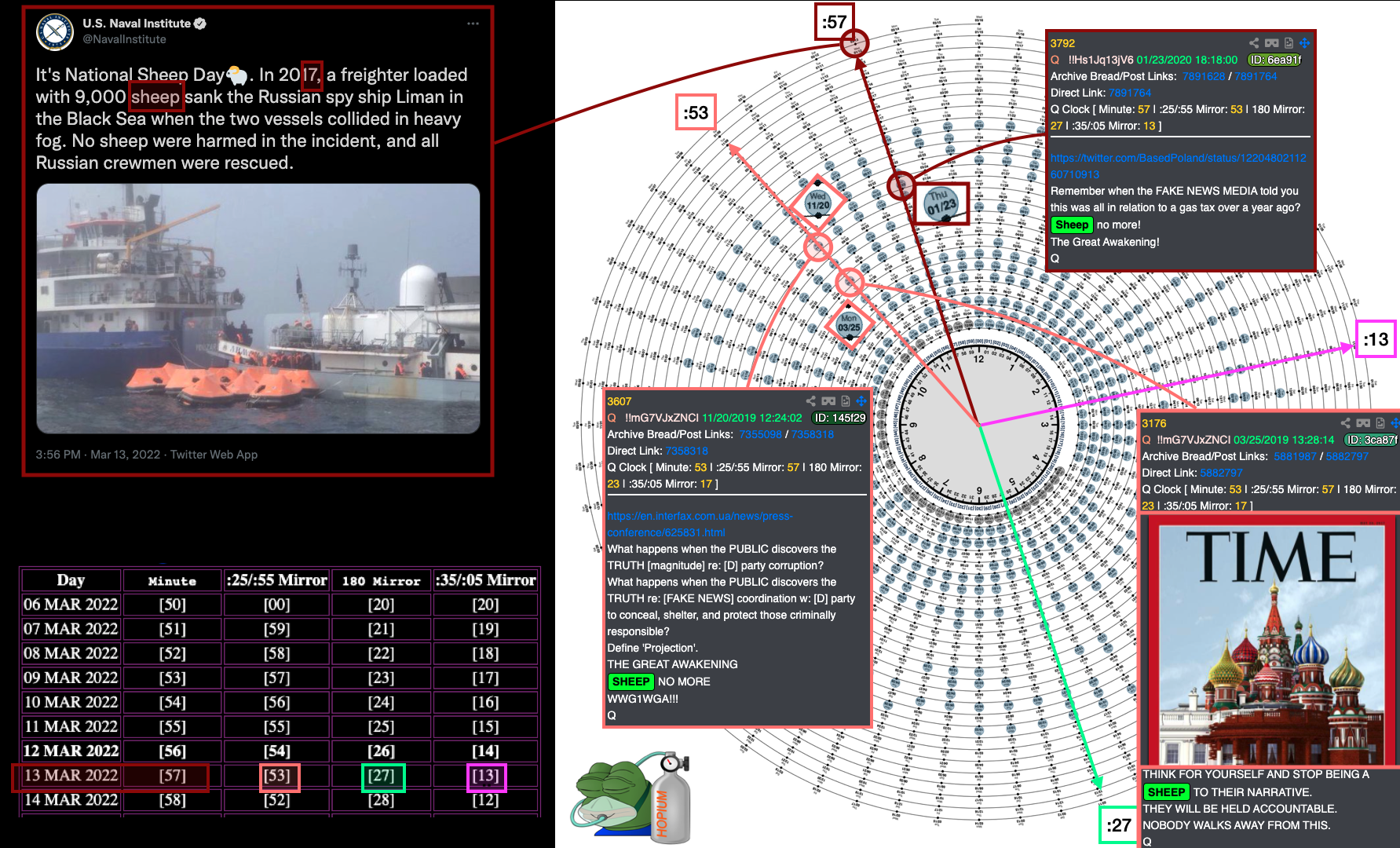Viewport: 1400px width, 848px height.
Task: Click the Mon 03/25 date marker on the clock
Action: [849, 323]
